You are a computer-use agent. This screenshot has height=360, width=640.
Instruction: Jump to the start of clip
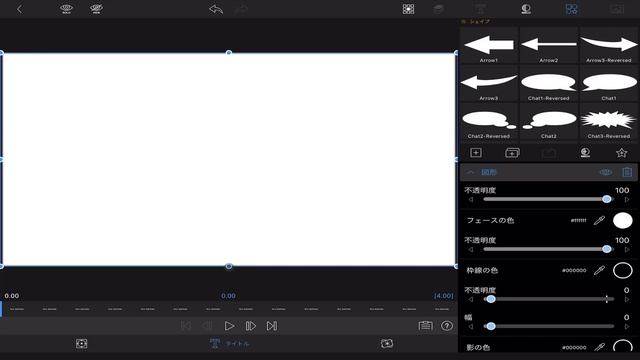pos(186,326)
